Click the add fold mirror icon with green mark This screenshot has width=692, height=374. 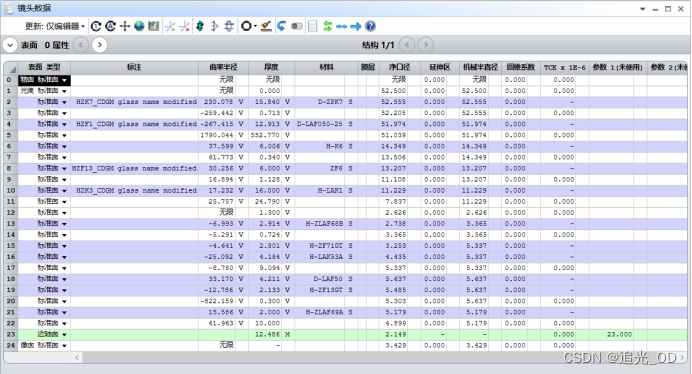click(170, 26)
